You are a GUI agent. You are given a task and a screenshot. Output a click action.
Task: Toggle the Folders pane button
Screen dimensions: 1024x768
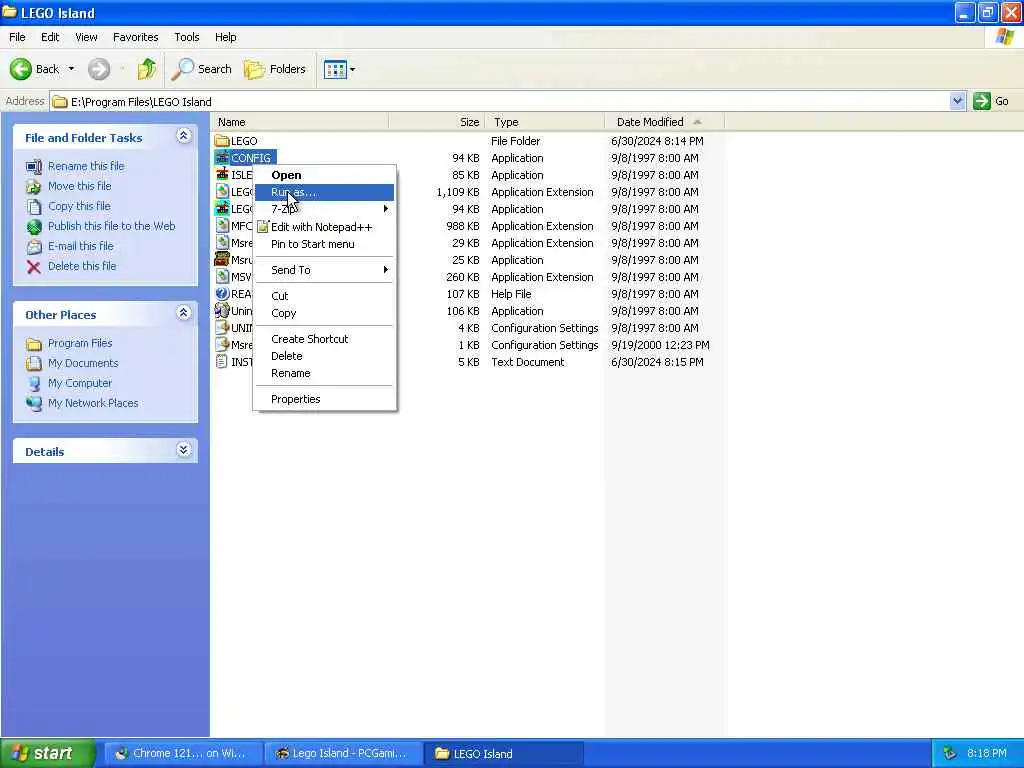click(x=275, y=69)
